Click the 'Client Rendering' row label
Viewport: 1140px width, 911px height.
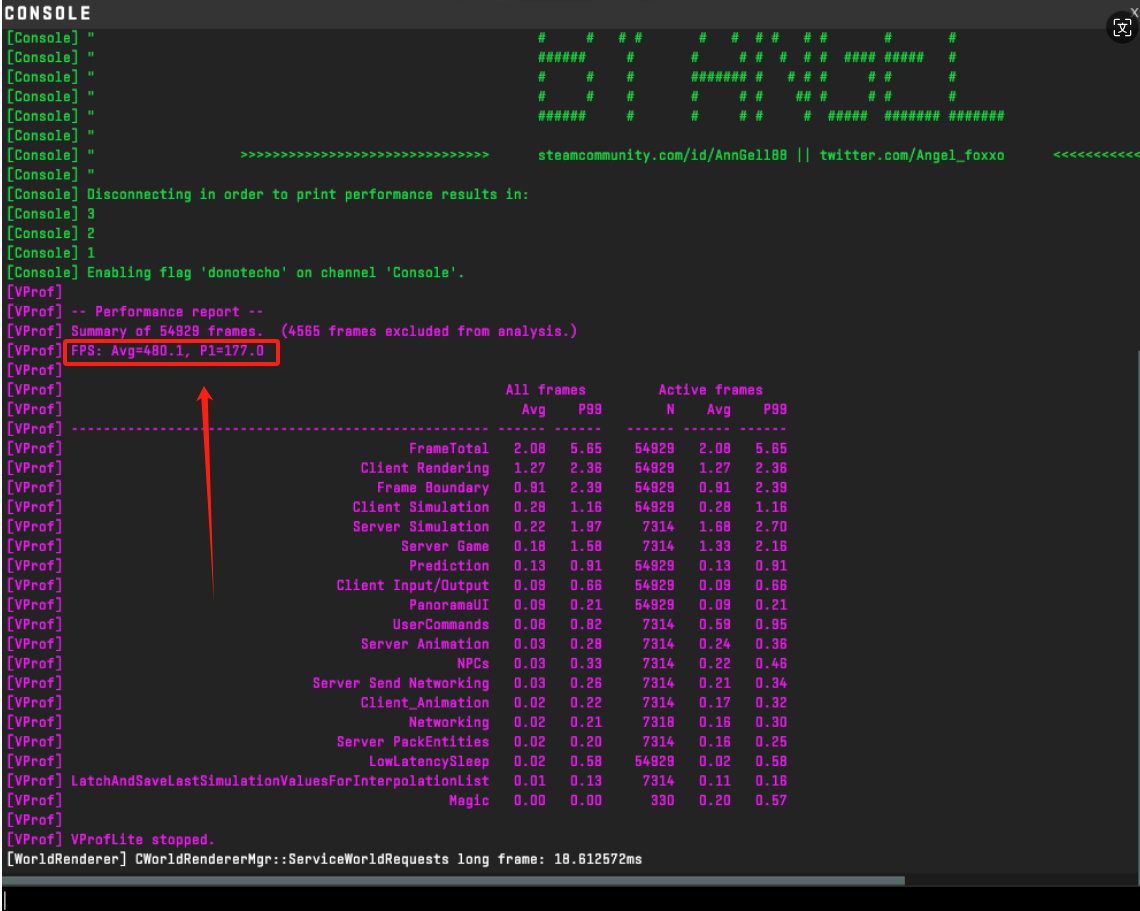tap(425, 468)
